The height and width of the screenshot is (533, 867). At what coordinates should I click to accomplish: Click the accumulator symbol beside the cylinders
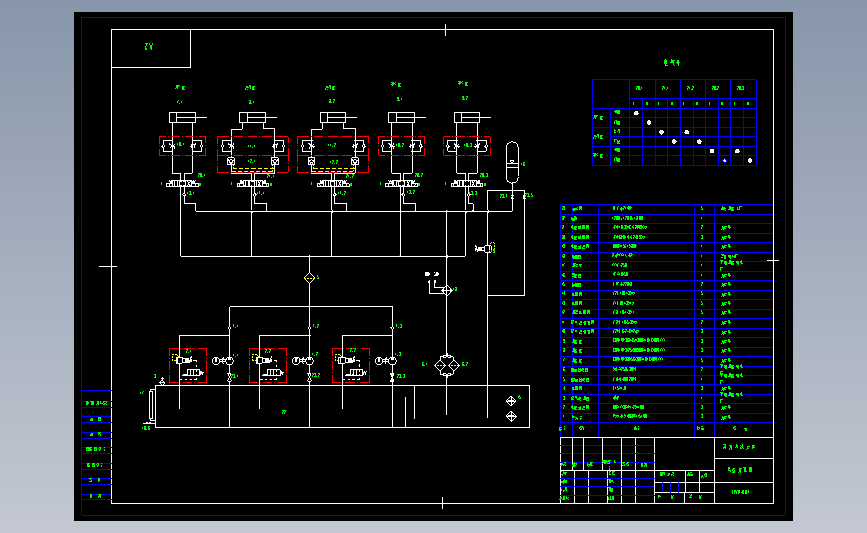click(x=513, y=162)
